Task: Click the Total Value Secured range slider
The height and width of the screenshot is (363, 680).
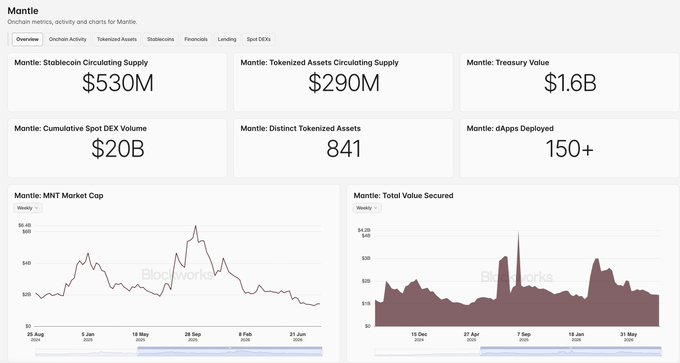Action: click(x=518, y=351)
